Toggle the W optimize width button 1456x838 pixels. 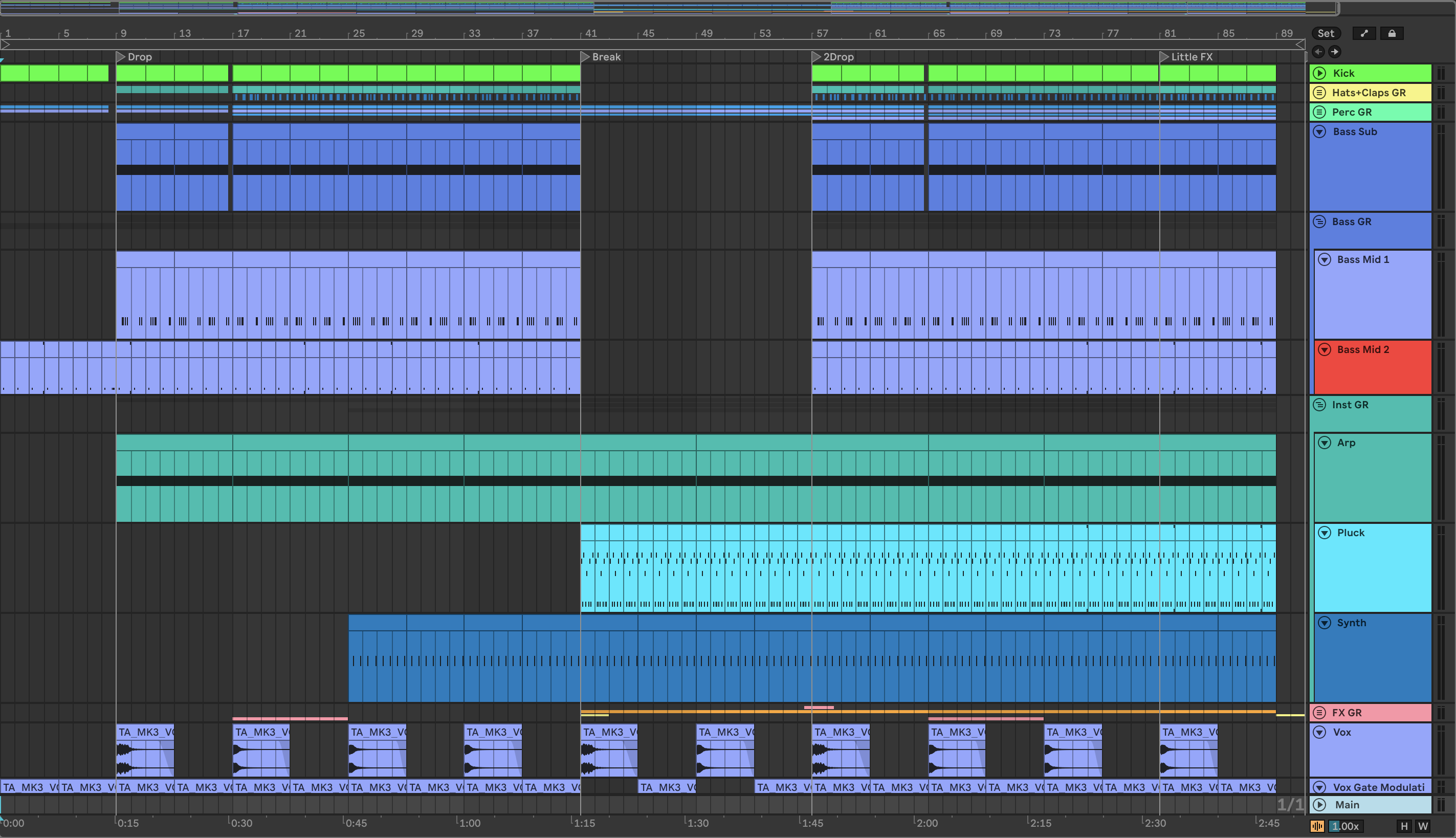tap(1423, 827)
